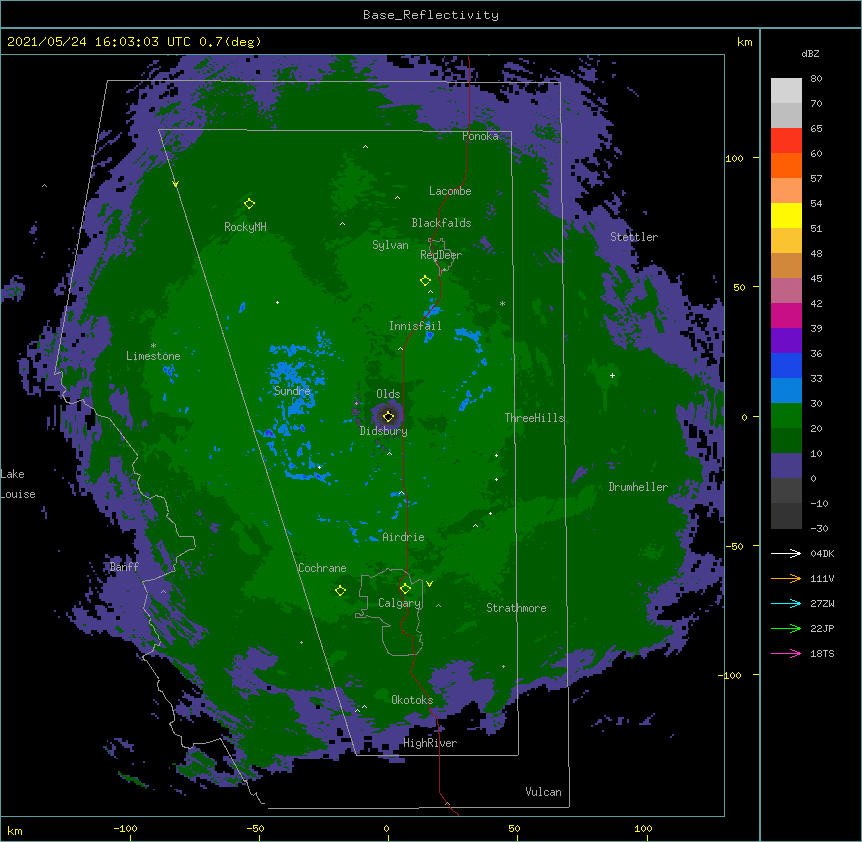
Task: Click the Sylvan label
Action: click(x=390, y=245)
